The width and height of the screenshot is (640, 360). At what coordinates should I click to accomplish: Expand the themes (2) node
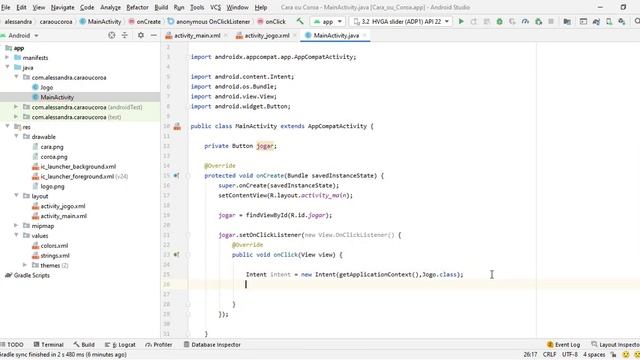[25, 265]
